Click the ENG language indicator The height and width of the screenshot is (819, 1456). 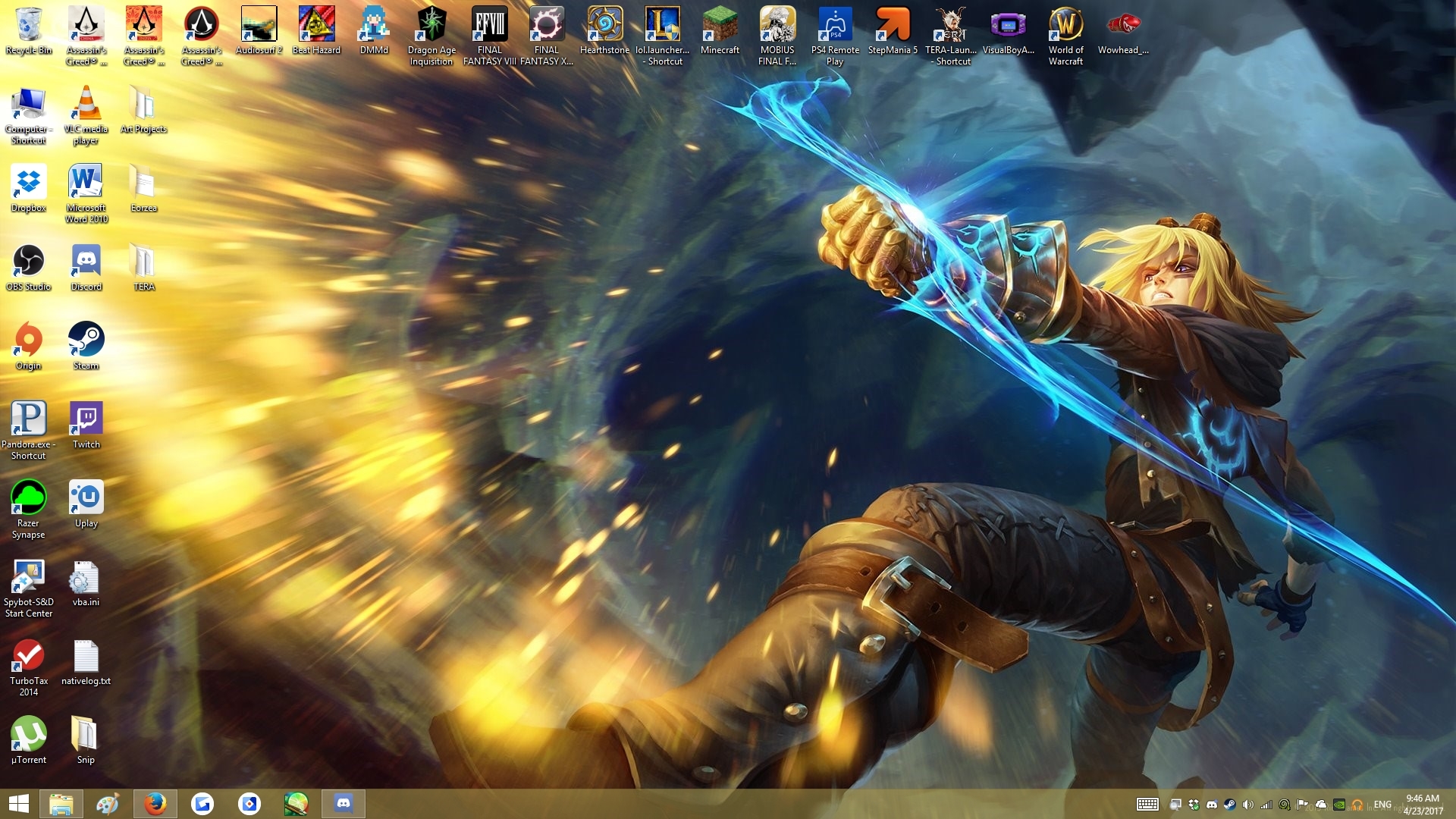tap(1382, 805)
